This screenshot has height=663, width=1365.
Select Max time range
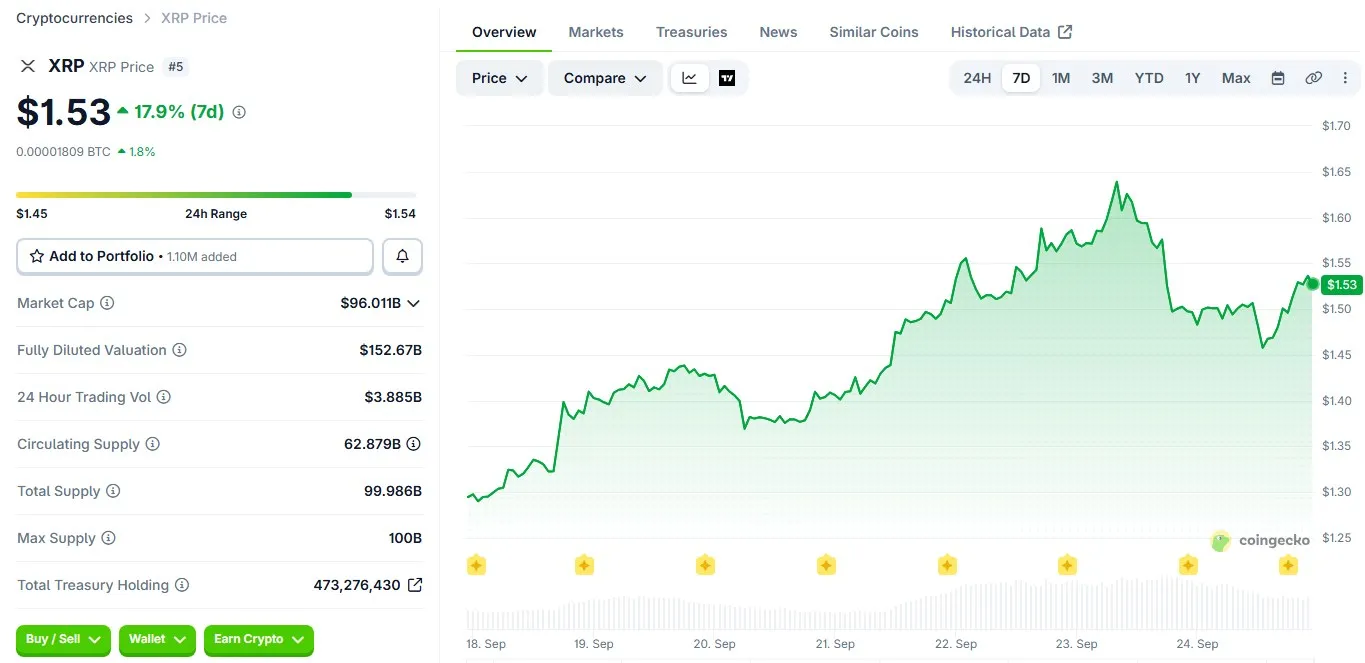(x=1236, y=78)
